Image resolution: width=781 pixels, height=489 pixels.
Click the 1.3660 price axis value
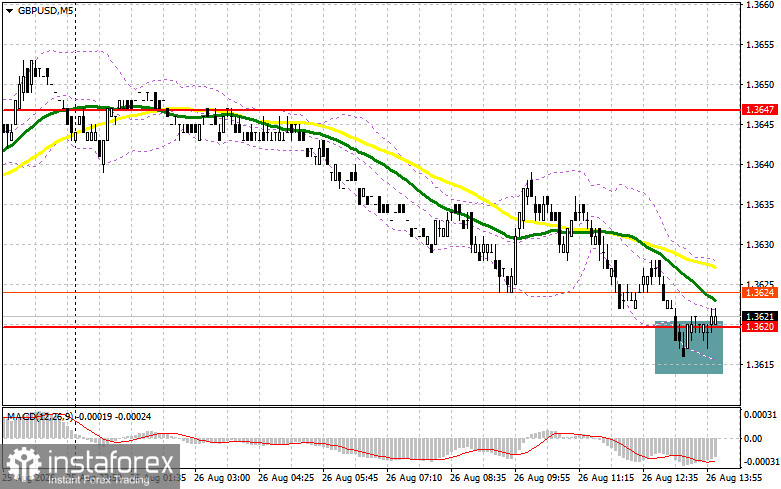(760, 4)
